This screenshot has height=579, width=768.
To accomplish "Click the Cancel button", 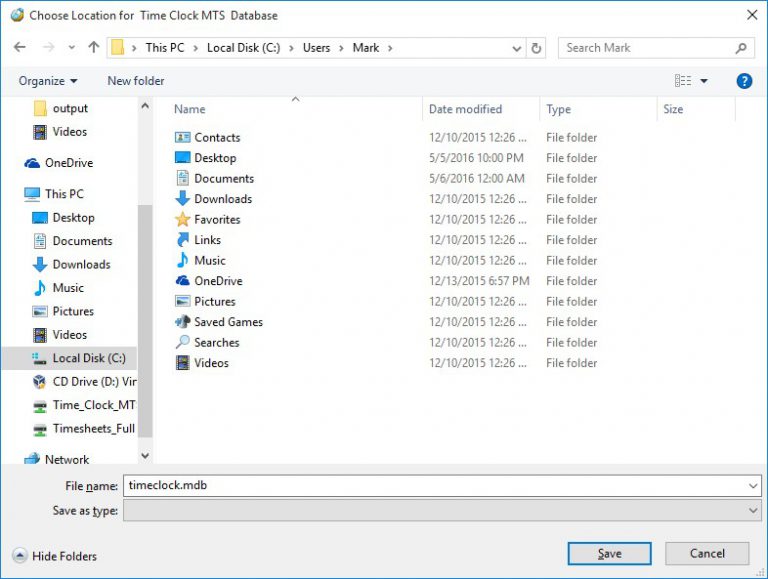I will tap(707, 554).
